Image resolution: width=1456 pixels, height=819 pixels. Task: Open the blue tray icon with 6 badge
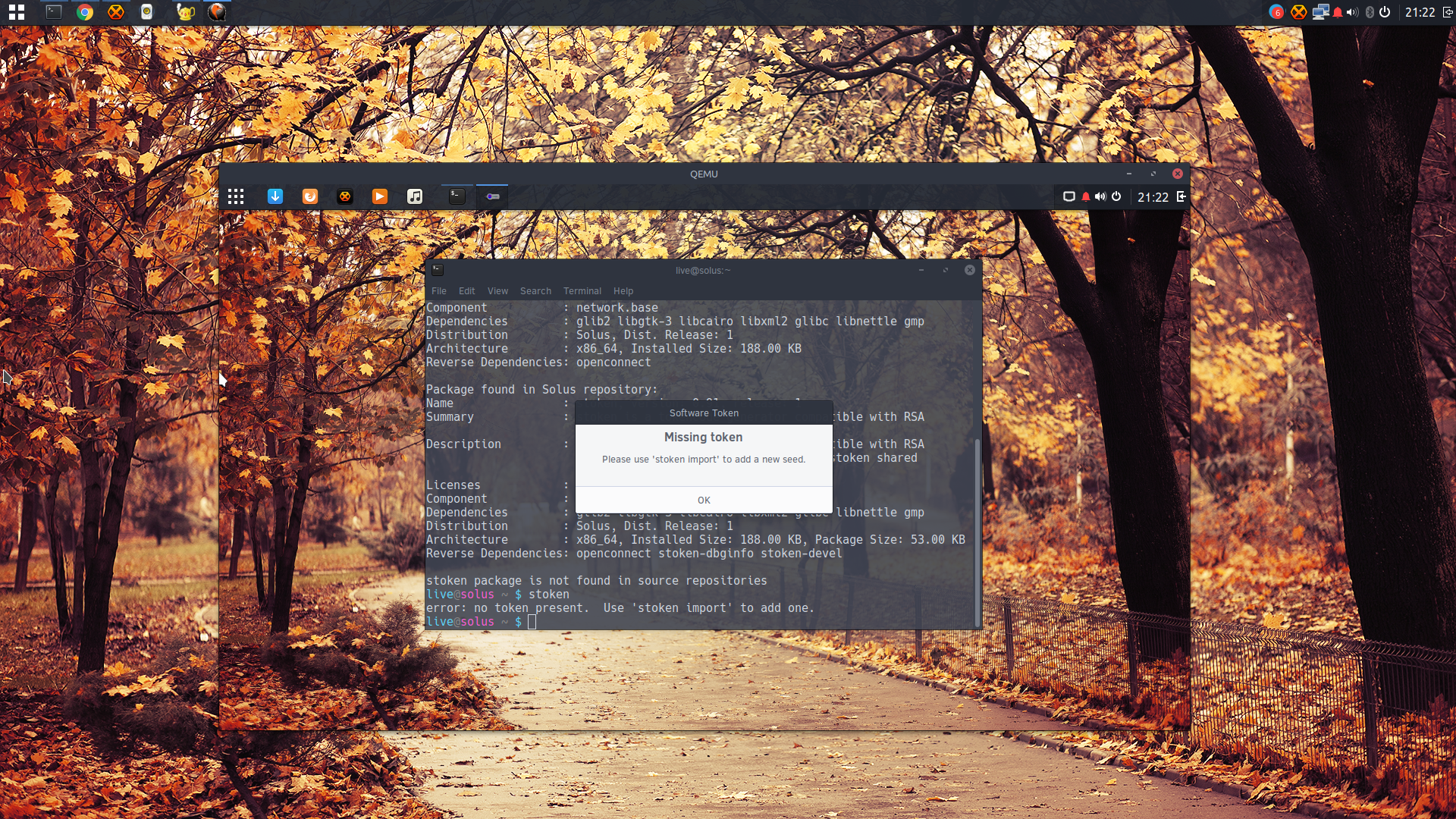1276,12
